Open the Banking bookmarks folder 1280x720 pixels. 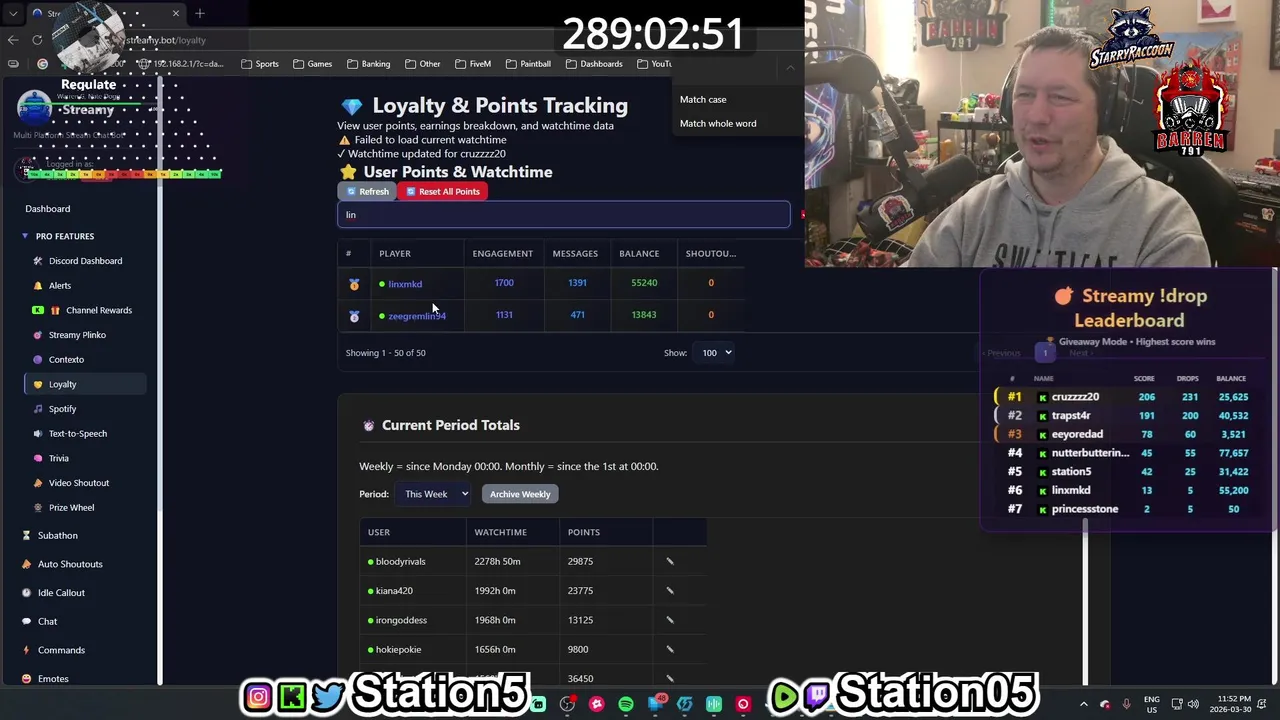[x=369, y=64]
